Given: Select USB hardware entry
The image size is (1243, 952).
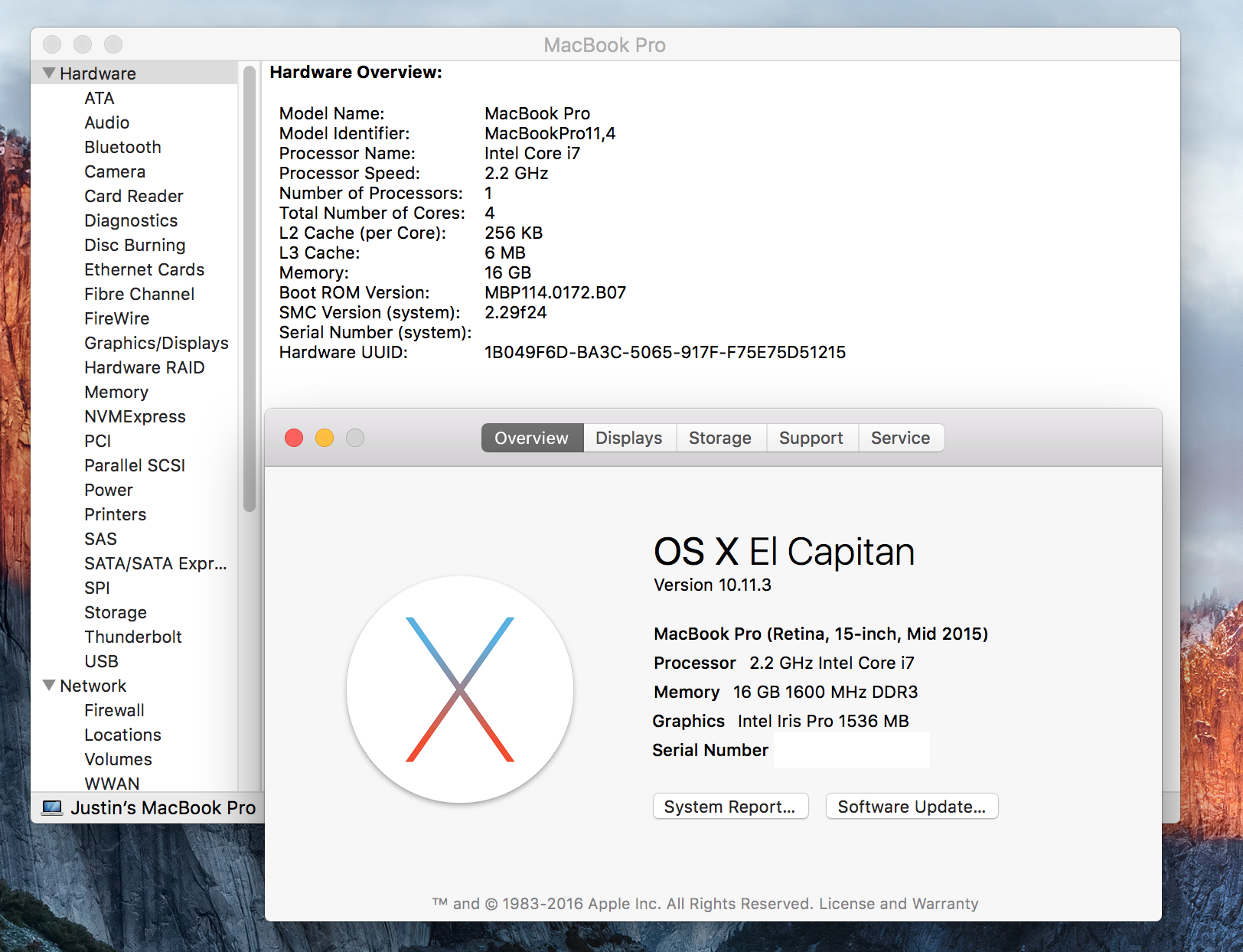Looking at the screenshot, I should point(101,661).
